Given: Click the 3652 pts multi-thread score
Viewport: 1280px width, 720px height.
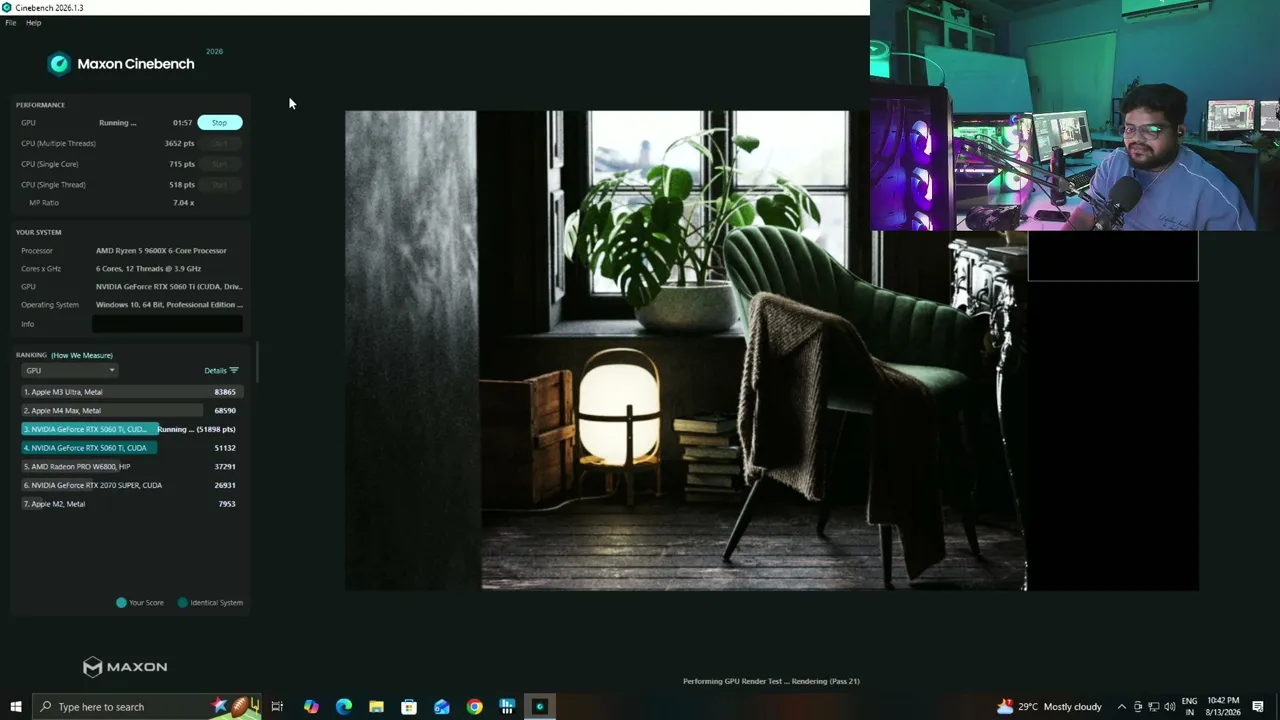Looking at the screenshot, I should click(x=180, y=144).
